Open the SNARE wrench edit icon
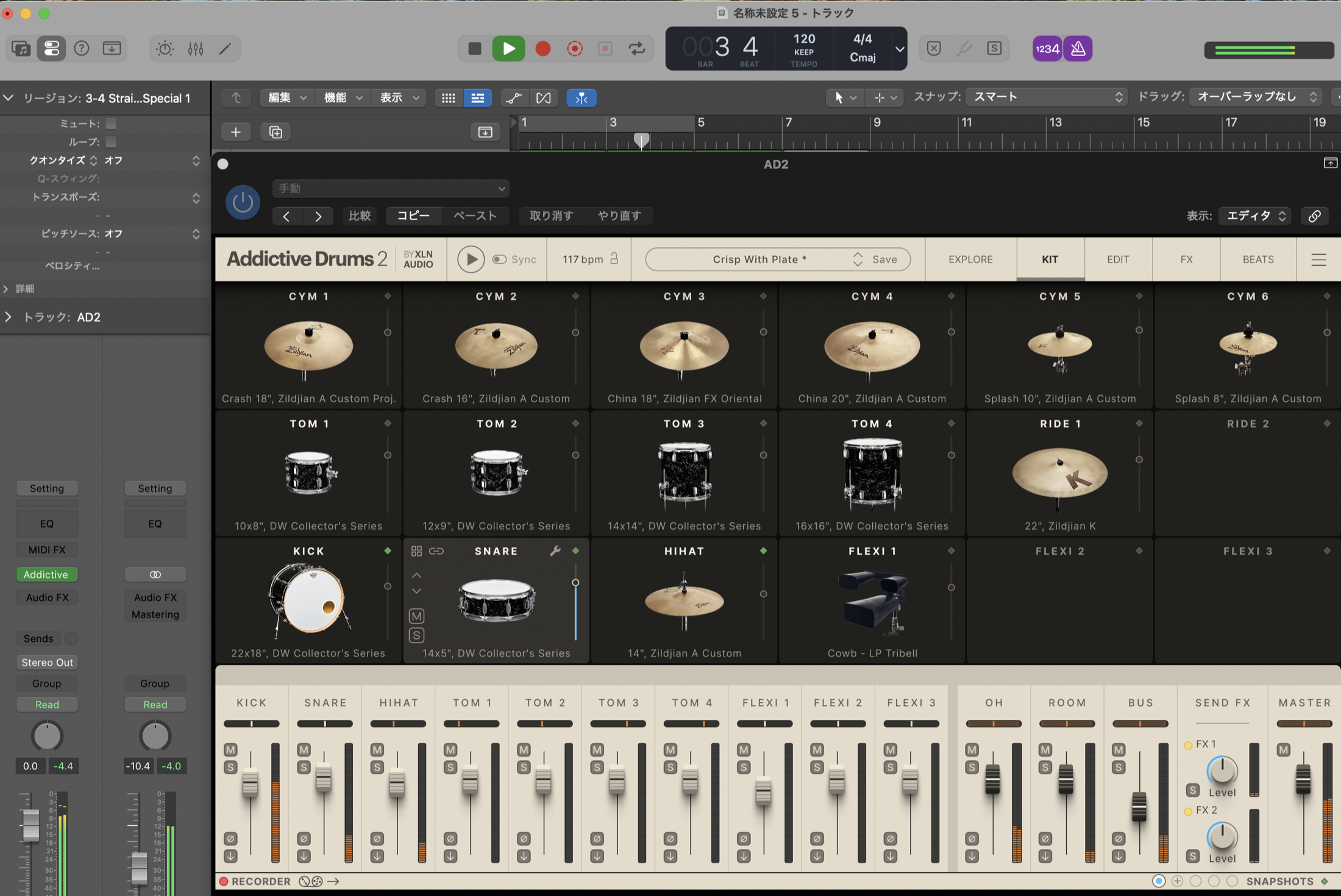The width and height of the screenshot is (1341, 896). [x=555, y=551]
